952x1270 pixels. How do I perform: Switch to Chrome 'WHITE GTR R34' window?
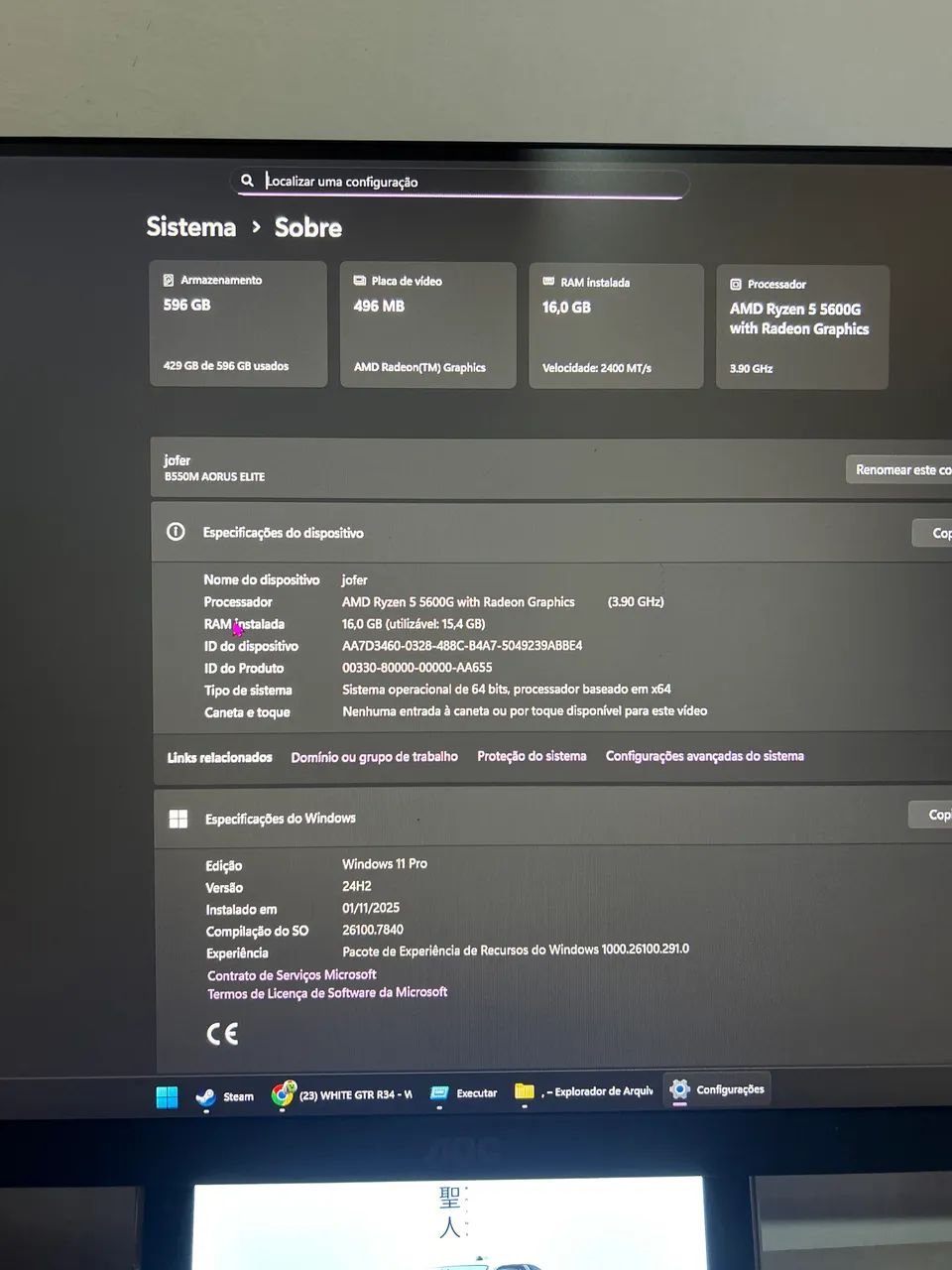pyautogui.click(x=342, y=1094)
